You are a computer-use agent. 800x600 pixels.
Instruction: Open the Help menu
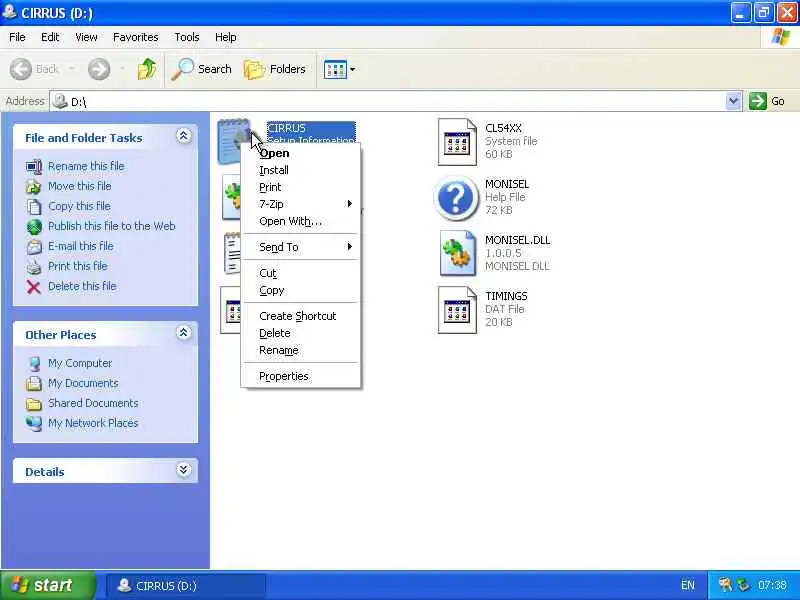[226, 37]
